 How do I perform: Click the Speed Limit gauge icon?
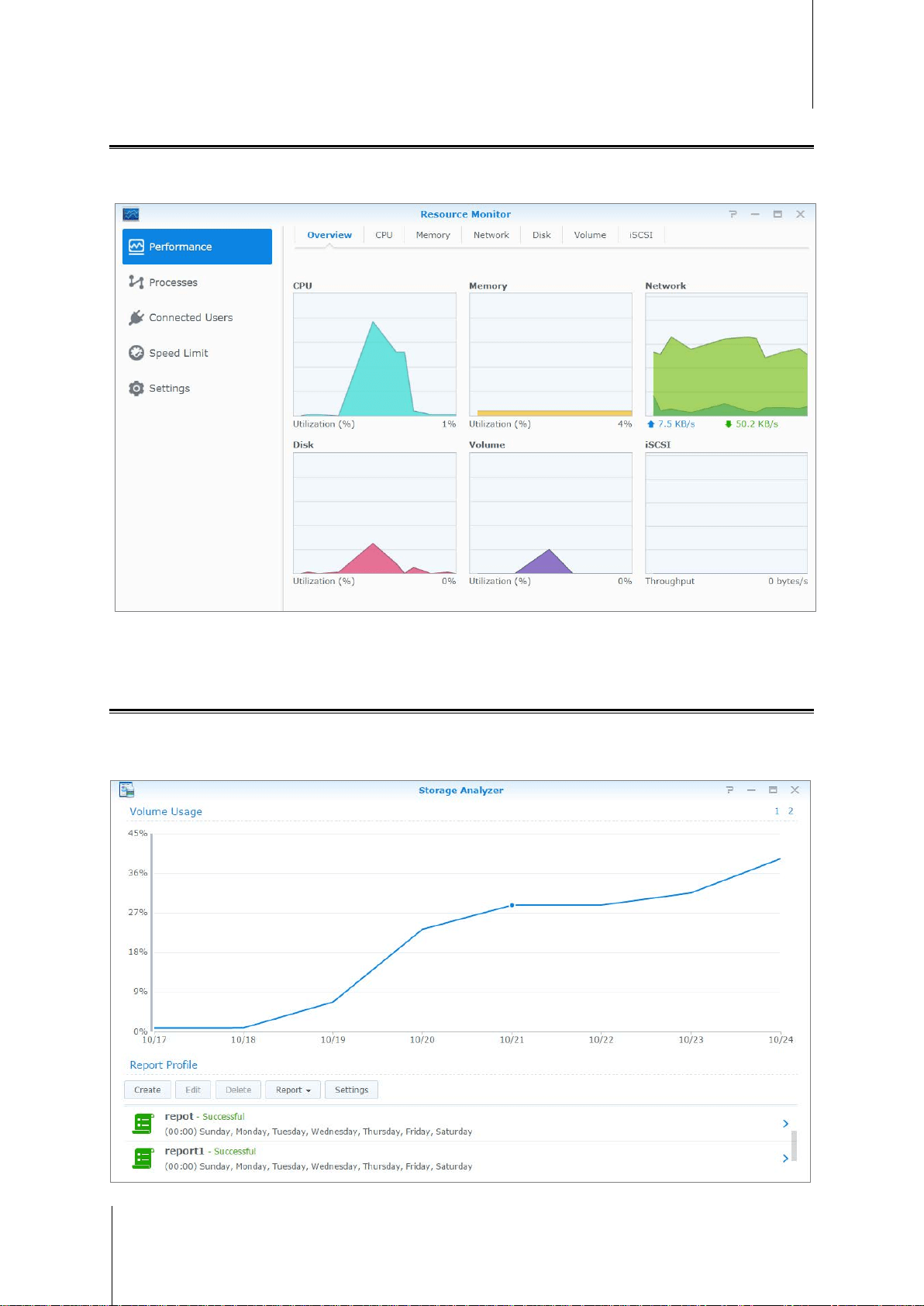pyautogui.click(x=136, y=353)
